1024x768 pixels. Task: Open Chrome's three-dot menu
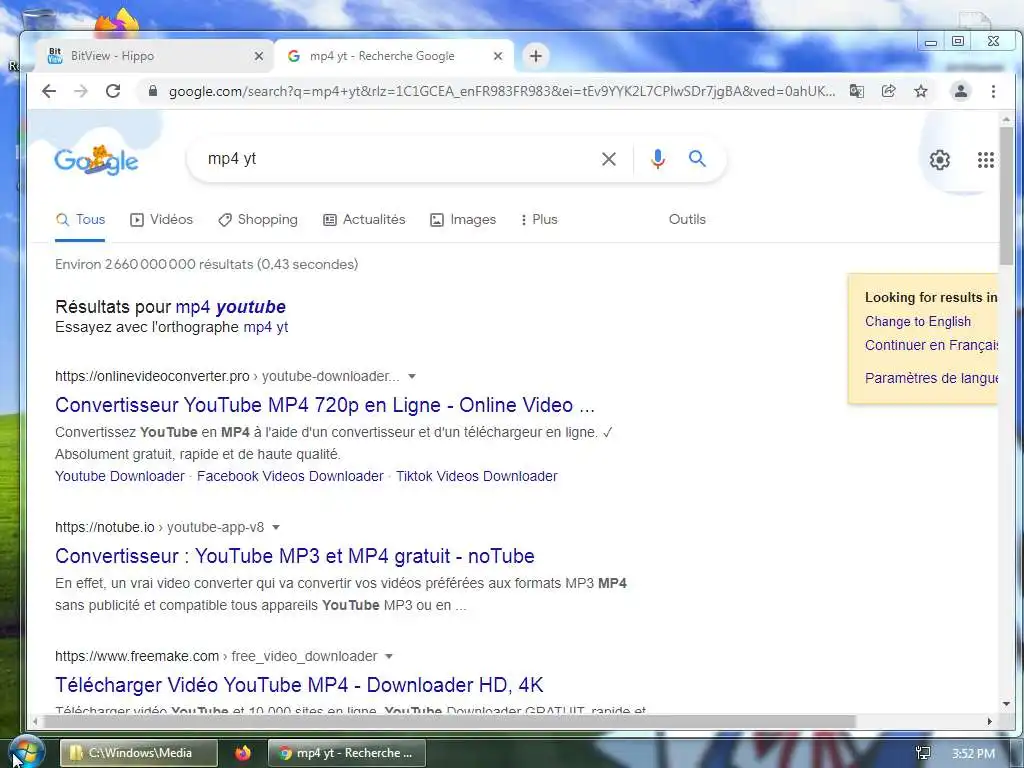click(993, 91)
